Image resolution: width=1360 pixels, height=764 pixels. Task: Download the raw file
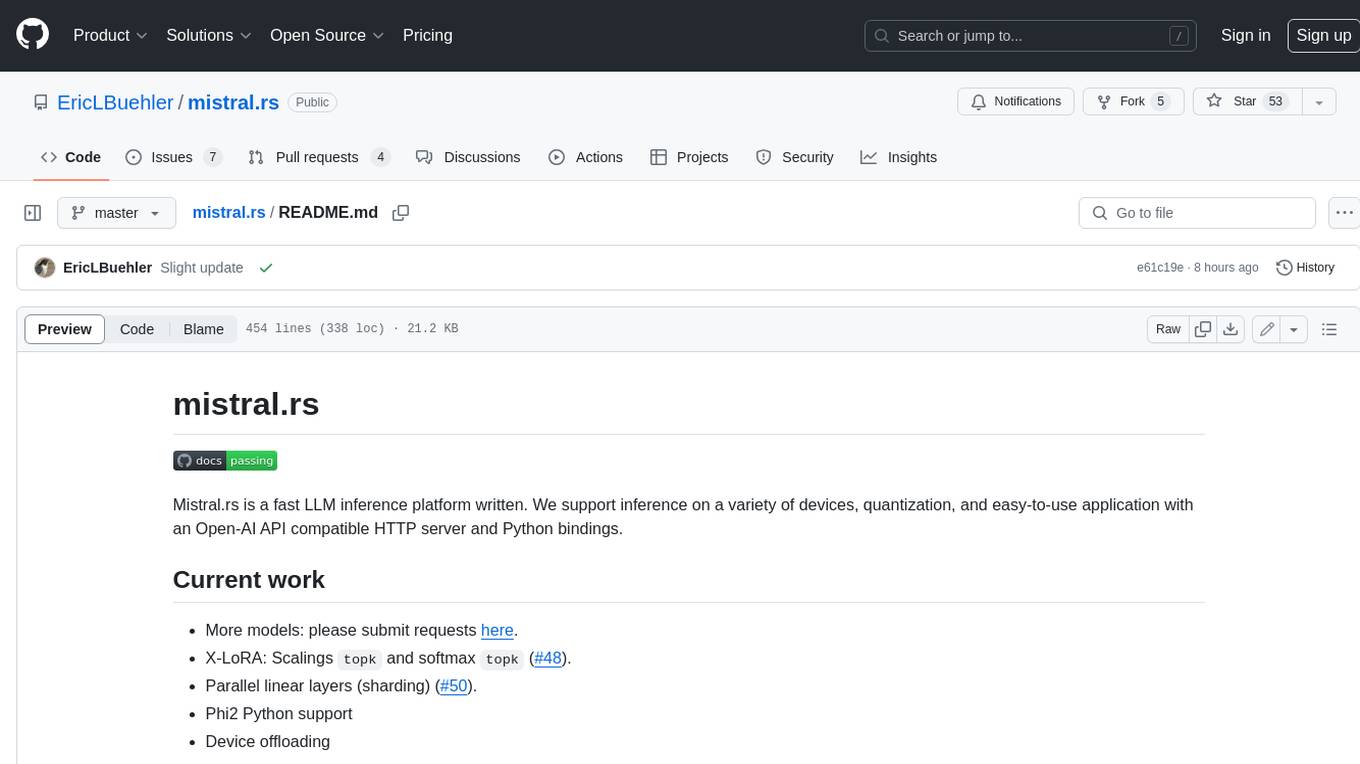[1231, 329]
